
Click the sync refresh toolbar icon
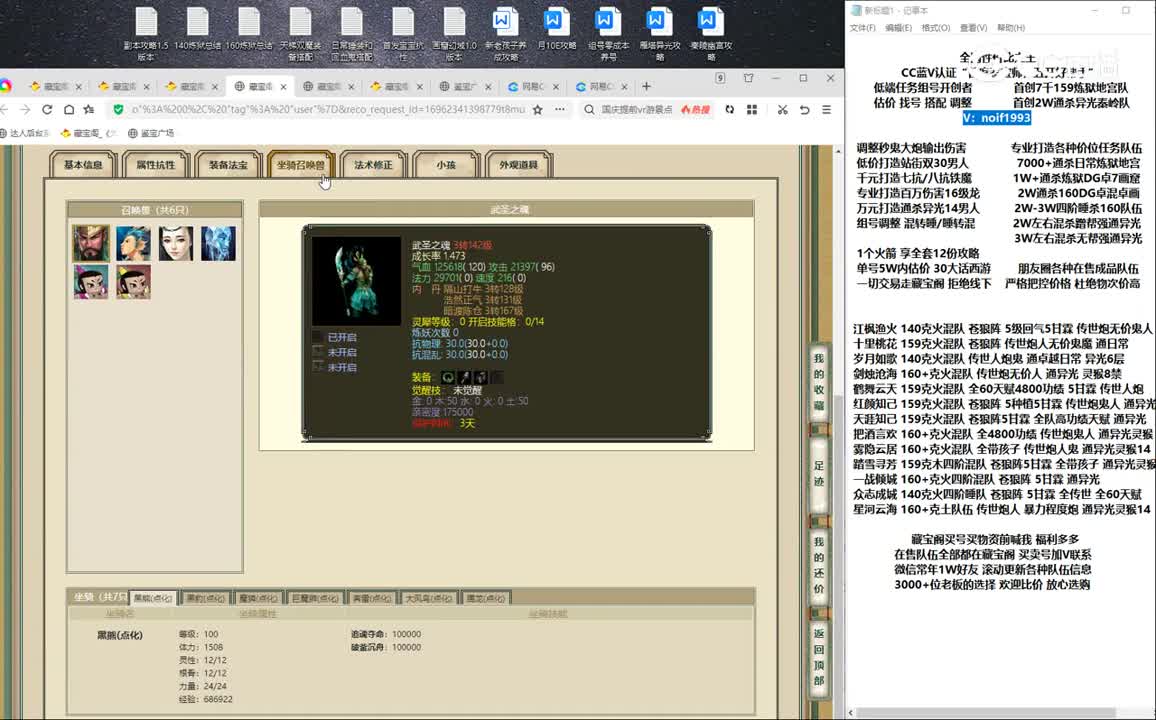[x=730, y=109]
